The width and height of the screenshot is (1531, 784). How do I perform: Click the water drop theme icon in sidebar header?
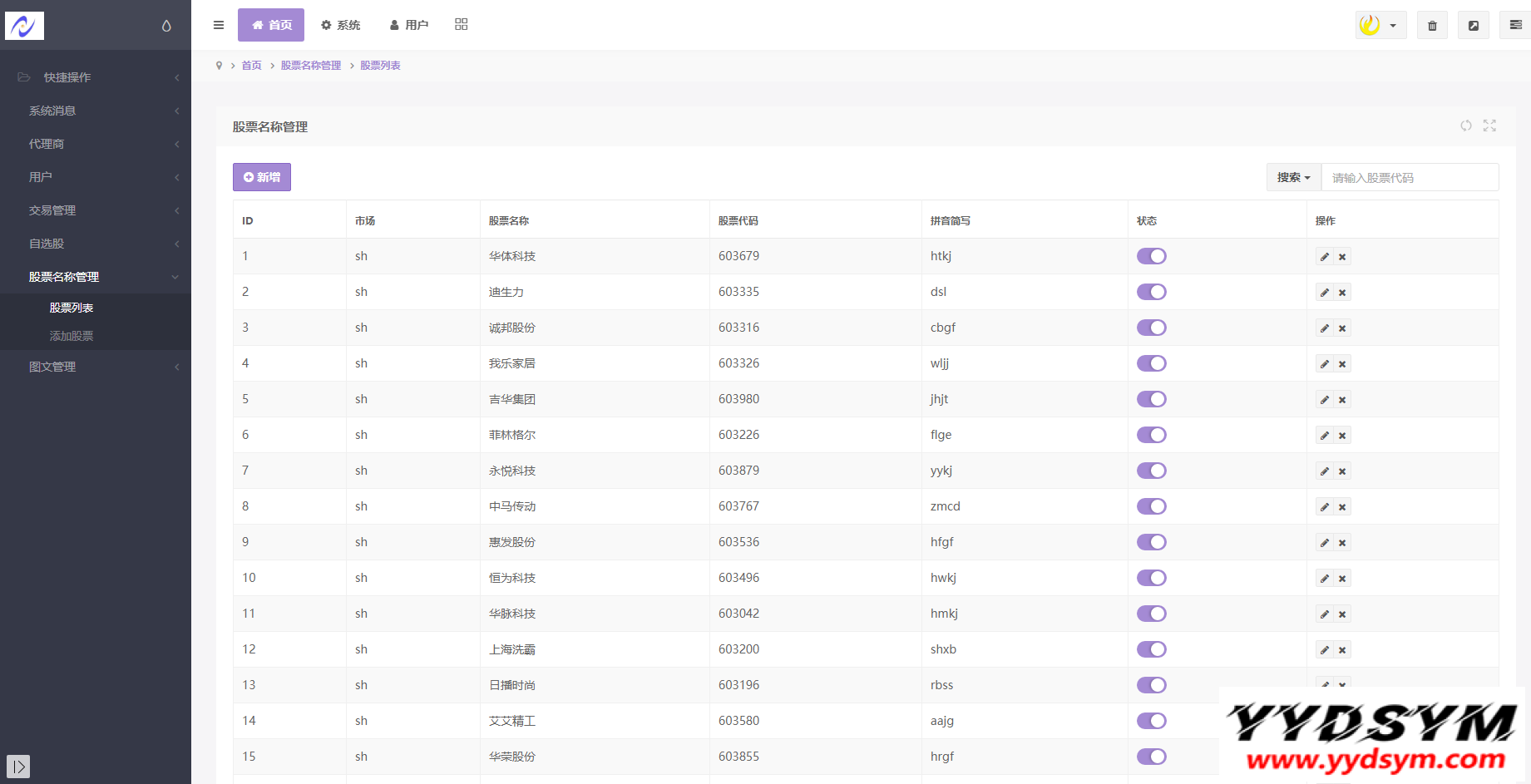pos(166,26)
